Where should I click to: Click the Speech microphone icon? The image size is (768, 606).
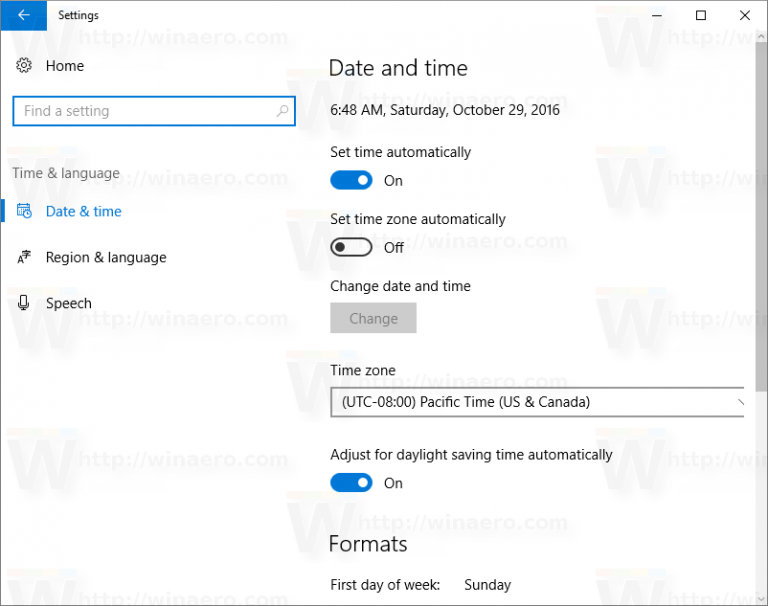[x=24, y=303]
